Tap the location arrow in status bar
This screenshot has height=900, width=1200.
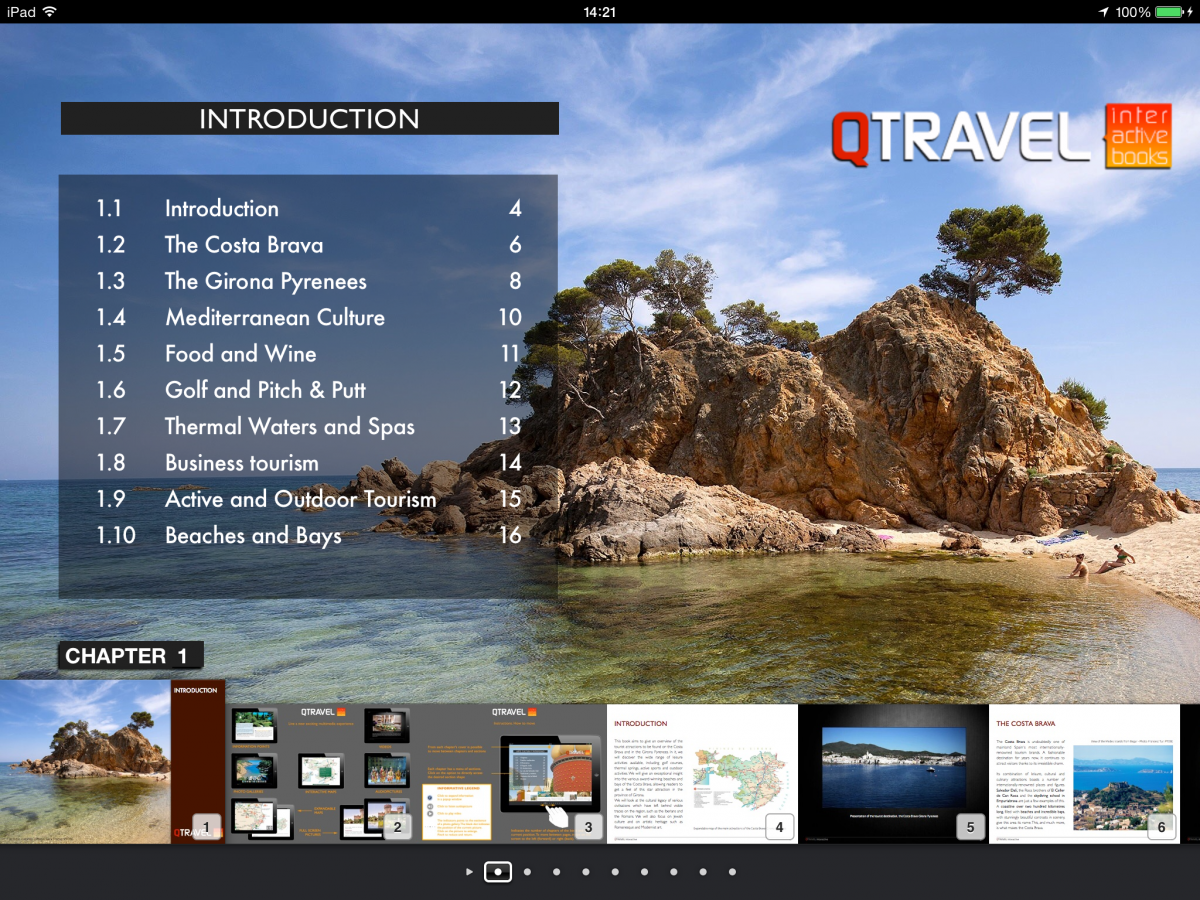pos(1104,12)
